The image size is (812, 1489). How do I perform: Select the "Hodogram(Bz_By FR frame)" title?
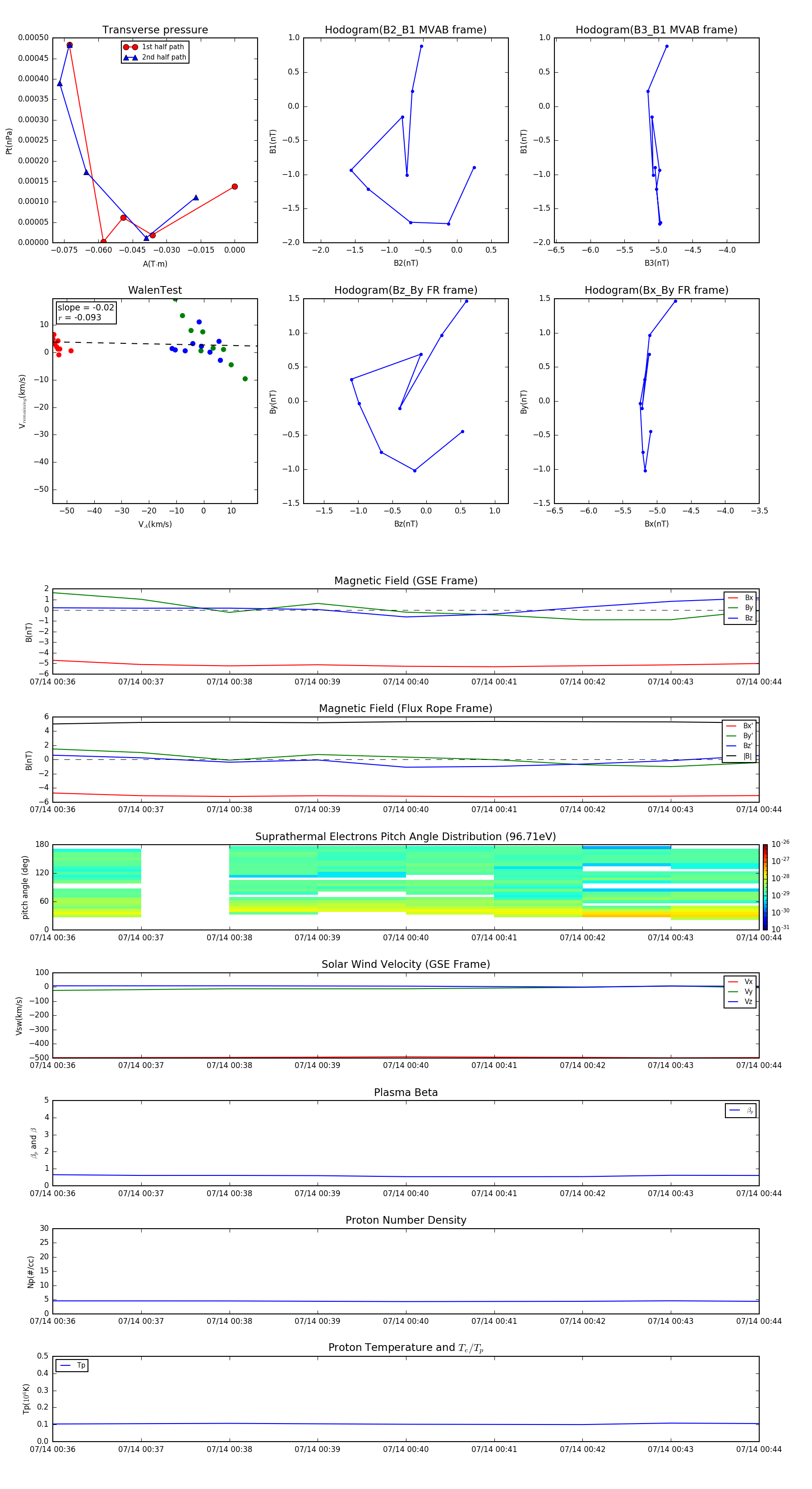tap(406, 290)
